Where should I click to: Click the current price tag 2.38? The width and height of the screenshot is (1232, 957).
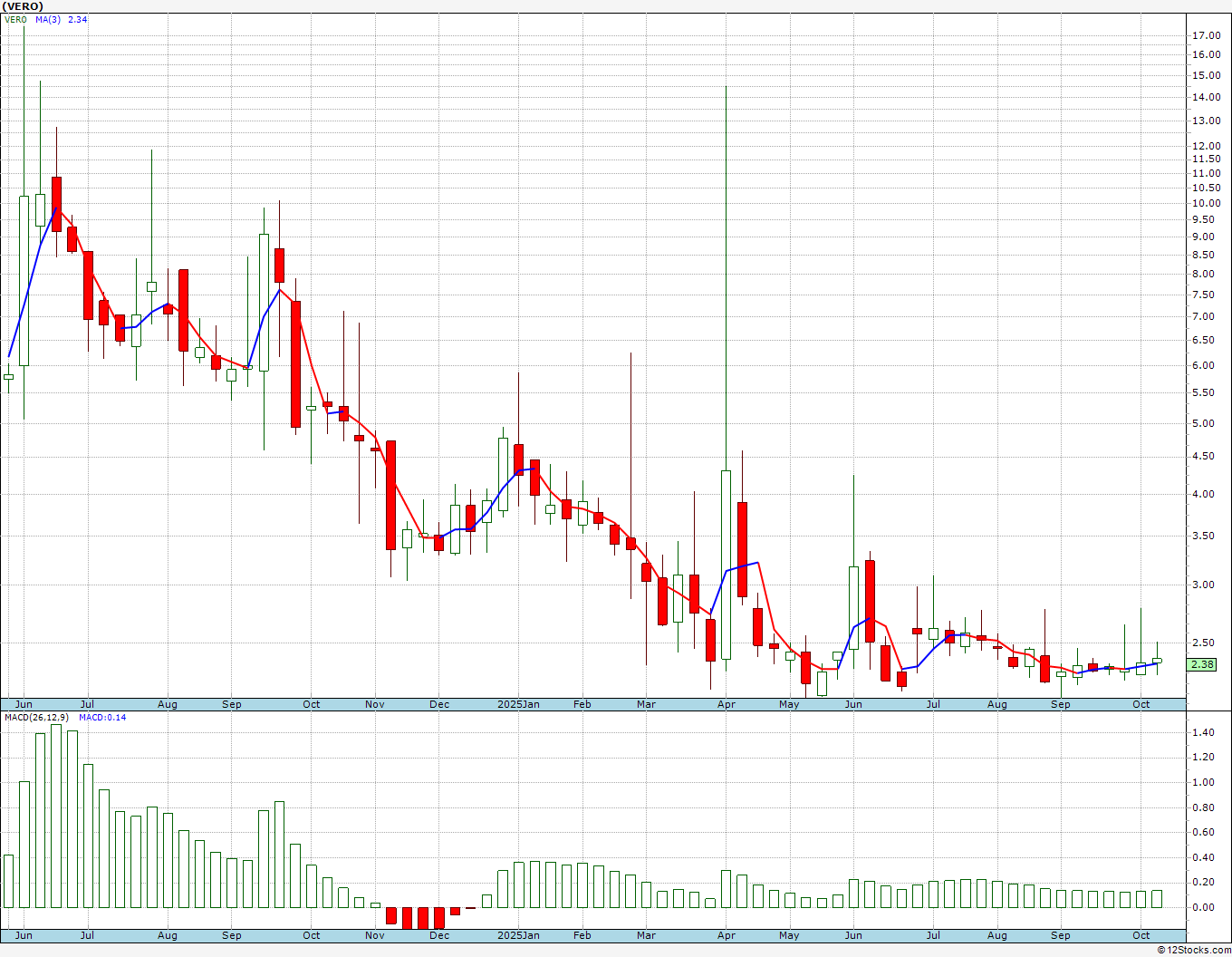coord(1202,664)
